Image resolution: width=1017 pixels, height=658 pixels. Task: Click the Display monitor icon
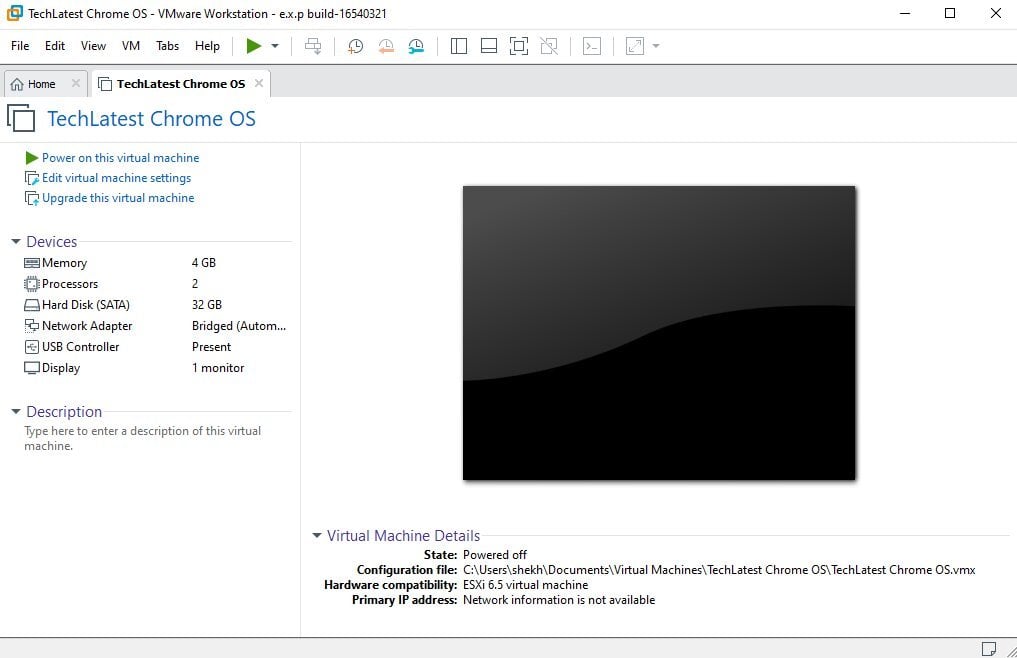32,368
